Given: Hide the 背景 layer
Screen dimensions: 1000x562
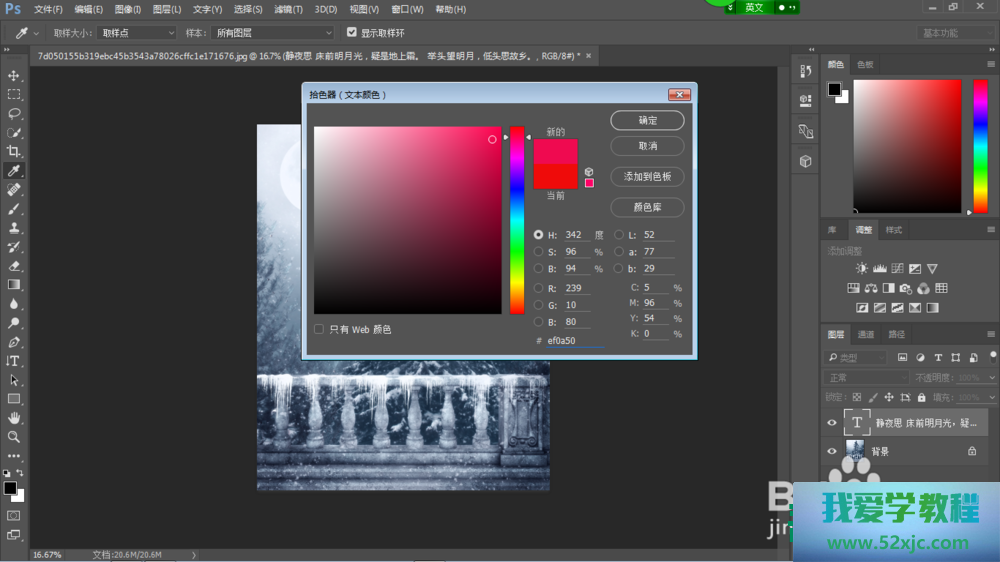Looking at the screenshot, I should click(x=831, y=452).
